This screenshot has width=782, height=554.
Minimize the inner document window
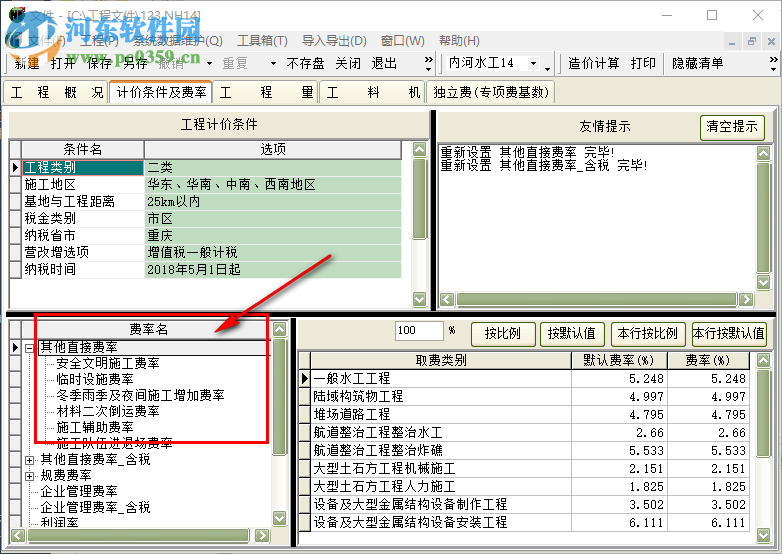732,42
